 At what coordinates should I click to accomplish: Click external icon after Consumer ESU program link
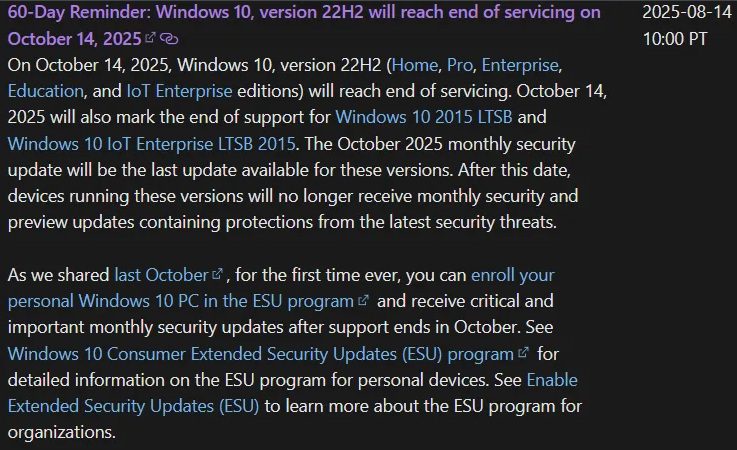523,352
